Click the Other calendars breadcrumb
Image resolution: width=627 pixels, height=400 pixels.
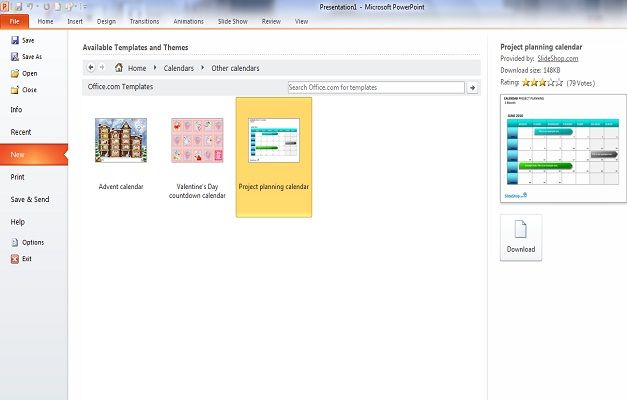click(x=235, y=68)
